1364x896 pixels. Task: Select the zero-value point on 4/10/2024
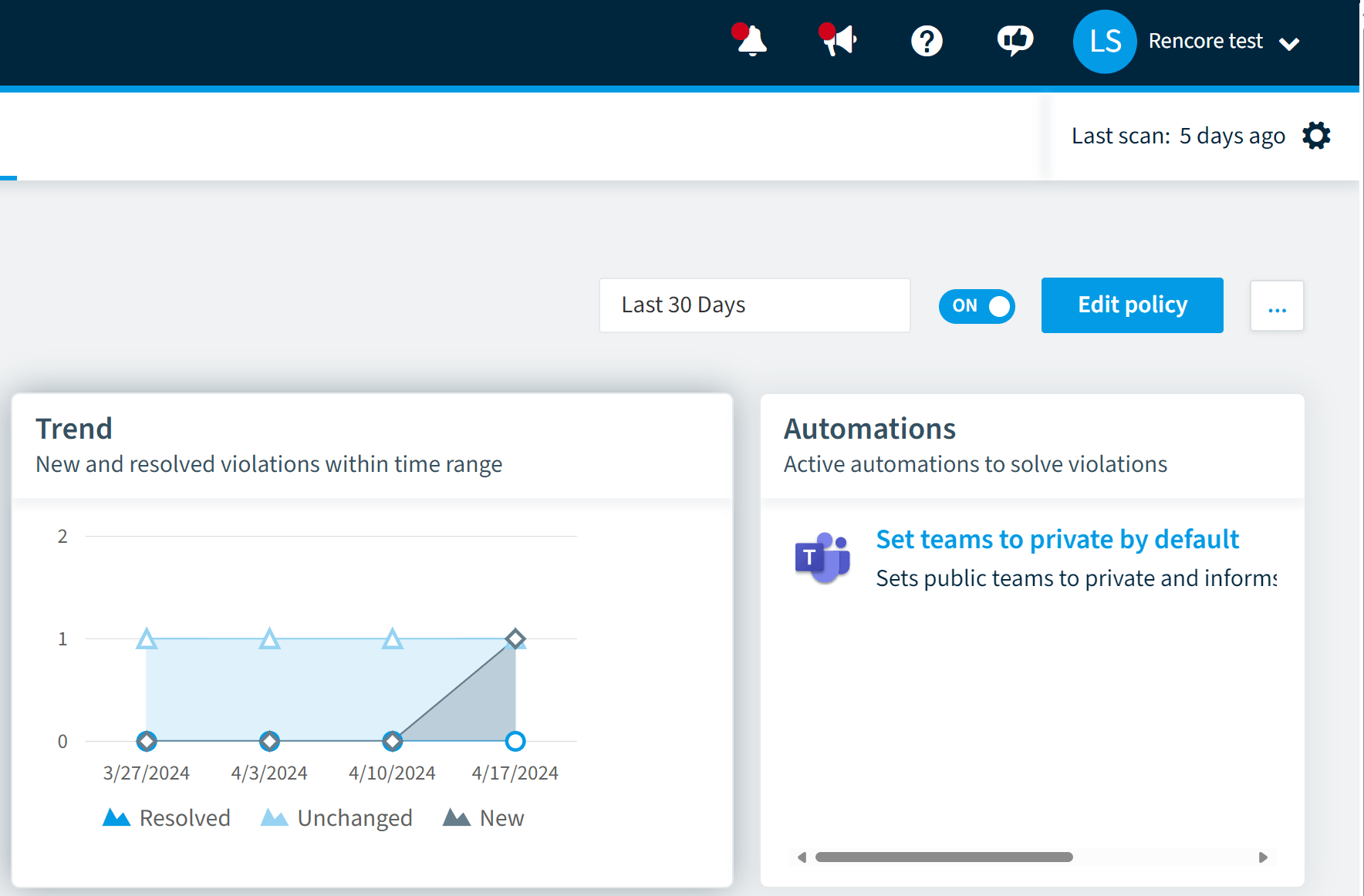[393, 741]
